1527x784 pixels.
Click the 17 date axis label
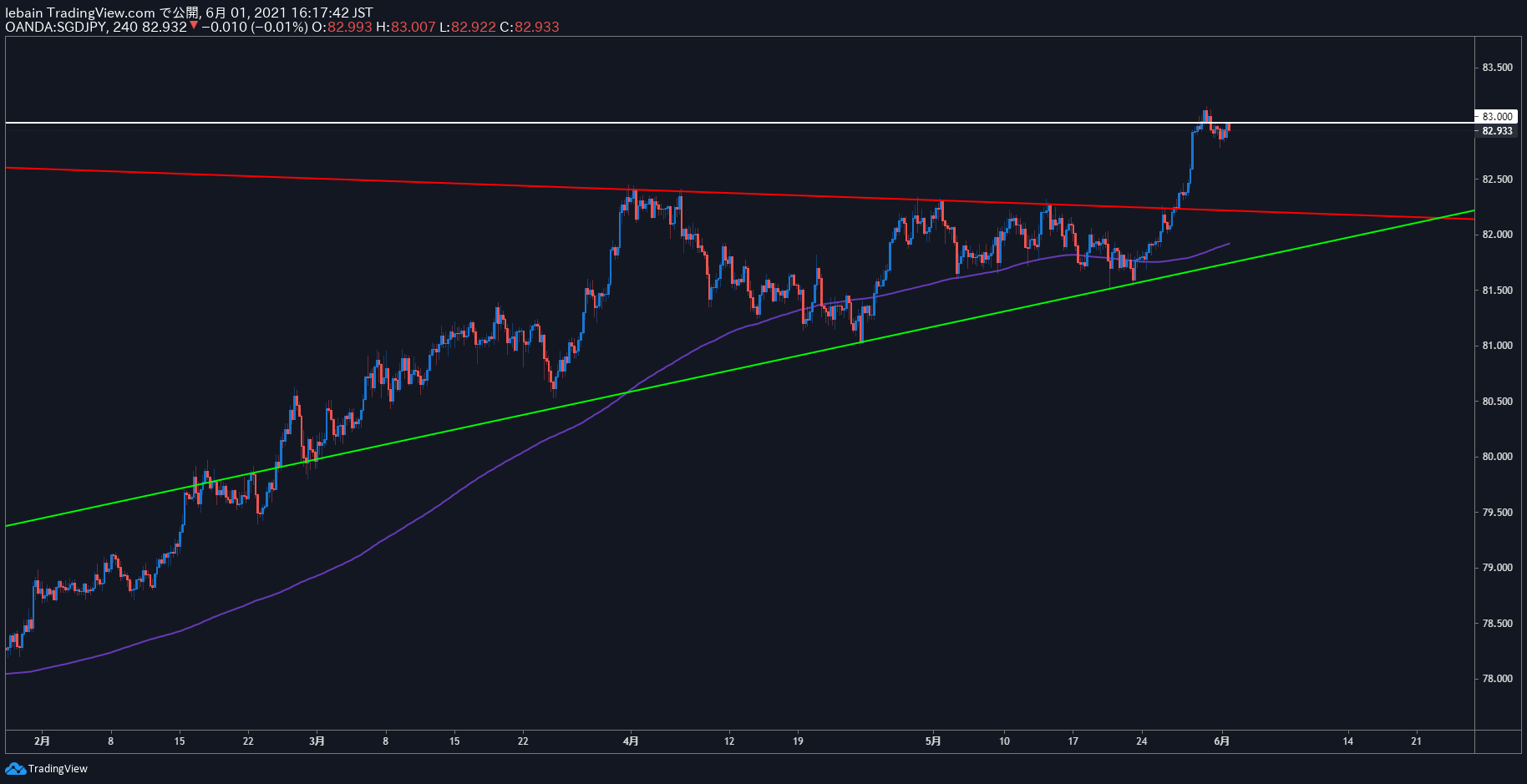click(1073, 741)
